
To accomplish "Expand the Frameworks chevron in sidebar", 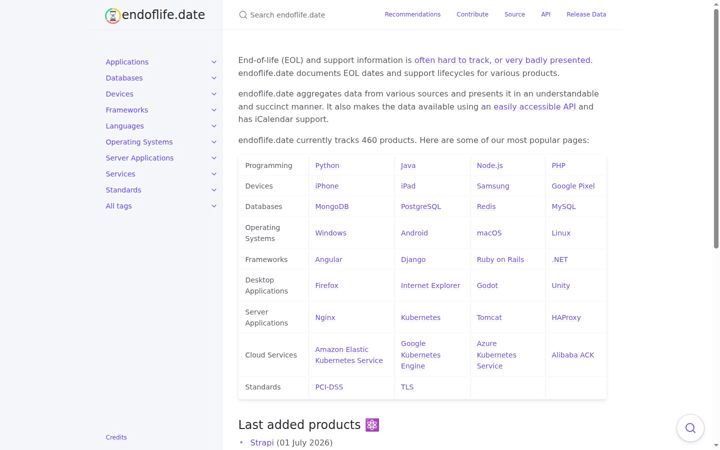I will tap(214, 110).
